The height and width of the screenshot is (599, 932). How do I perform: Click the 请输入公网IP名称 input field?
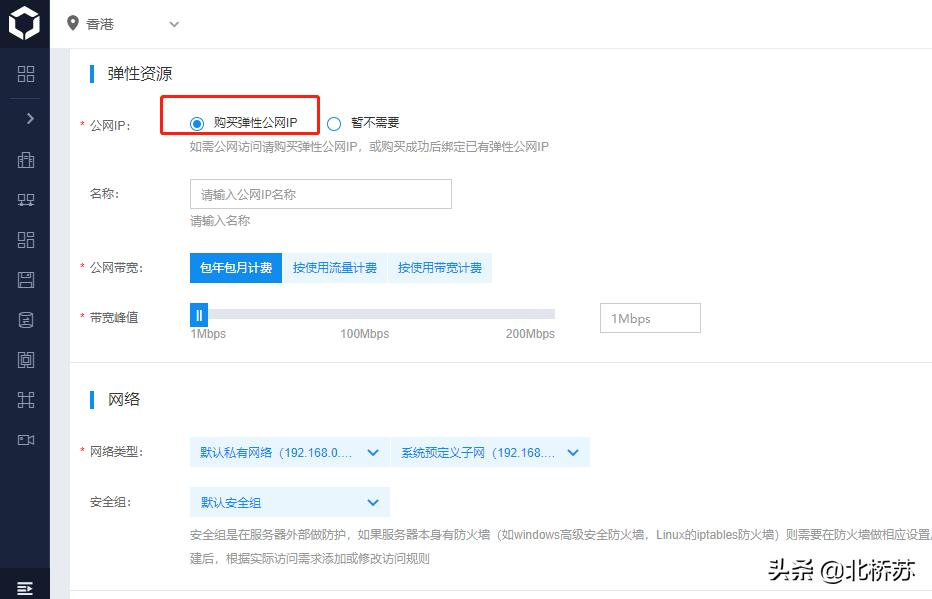click(x=320, y=193)
